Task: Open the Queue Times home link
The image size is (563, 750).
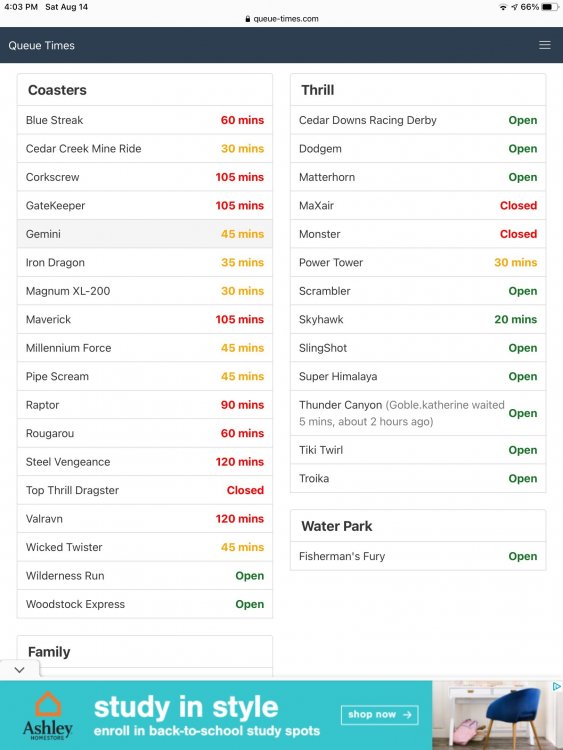Action: coord(42,45)
